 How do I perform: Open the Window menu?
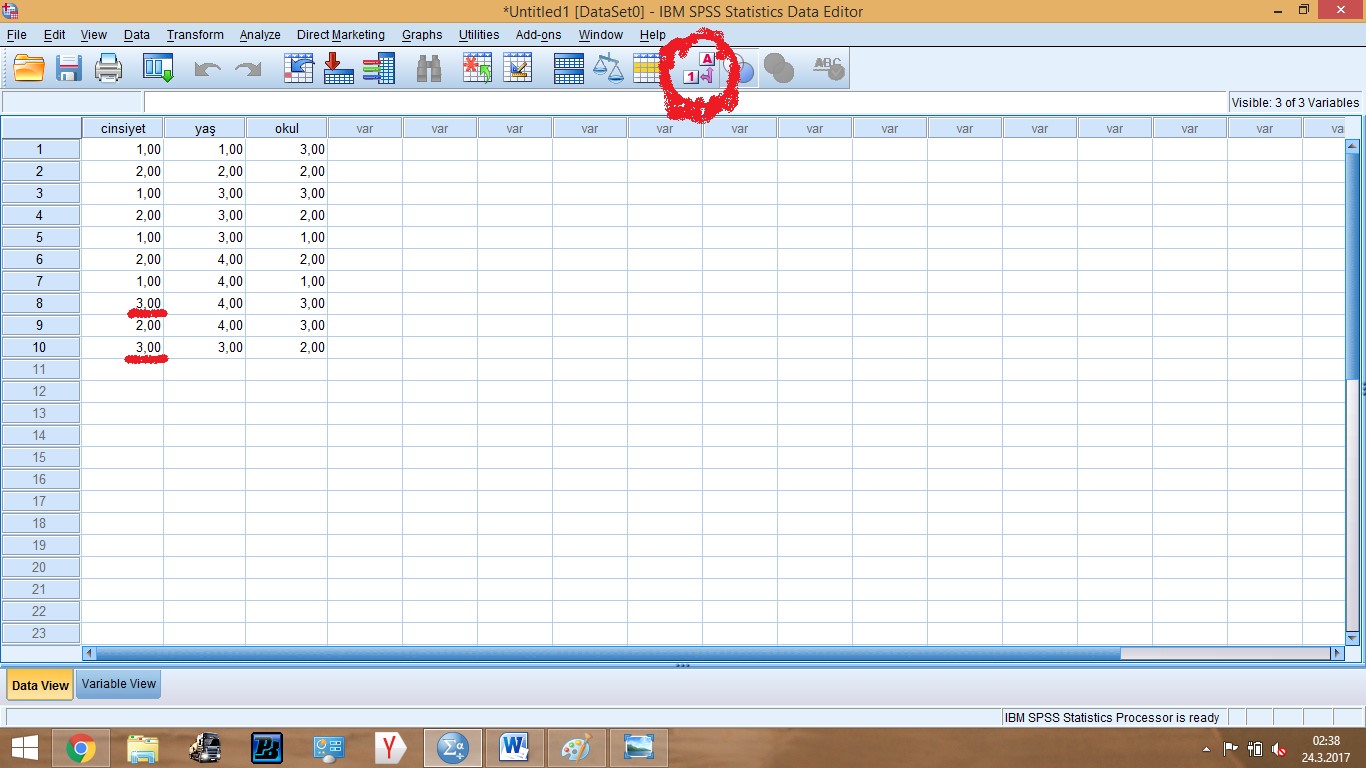tap(600, 35)
